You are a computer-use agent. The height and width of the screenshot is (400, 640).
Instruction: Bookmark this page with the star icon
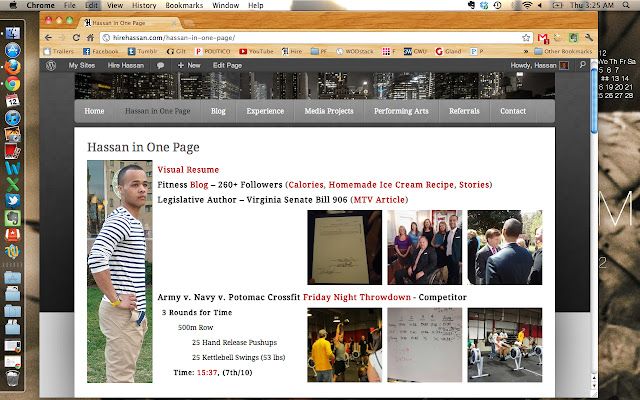coord(526,37)
